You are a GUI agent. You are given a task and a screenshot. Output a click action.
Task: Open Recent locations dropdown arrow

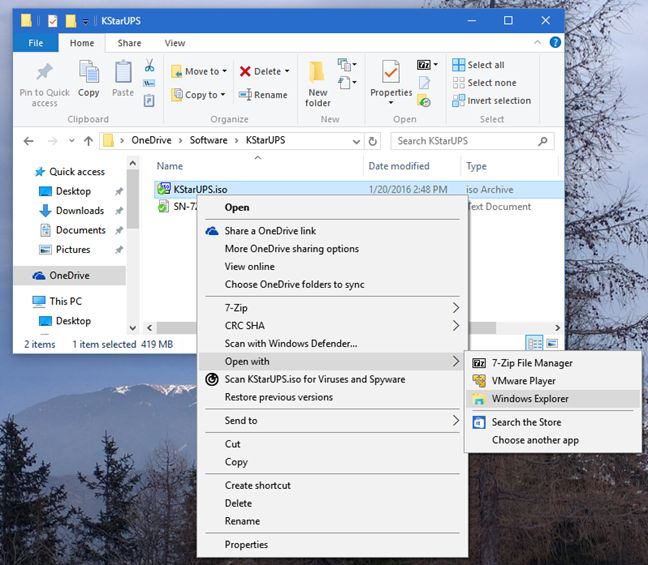72,141
